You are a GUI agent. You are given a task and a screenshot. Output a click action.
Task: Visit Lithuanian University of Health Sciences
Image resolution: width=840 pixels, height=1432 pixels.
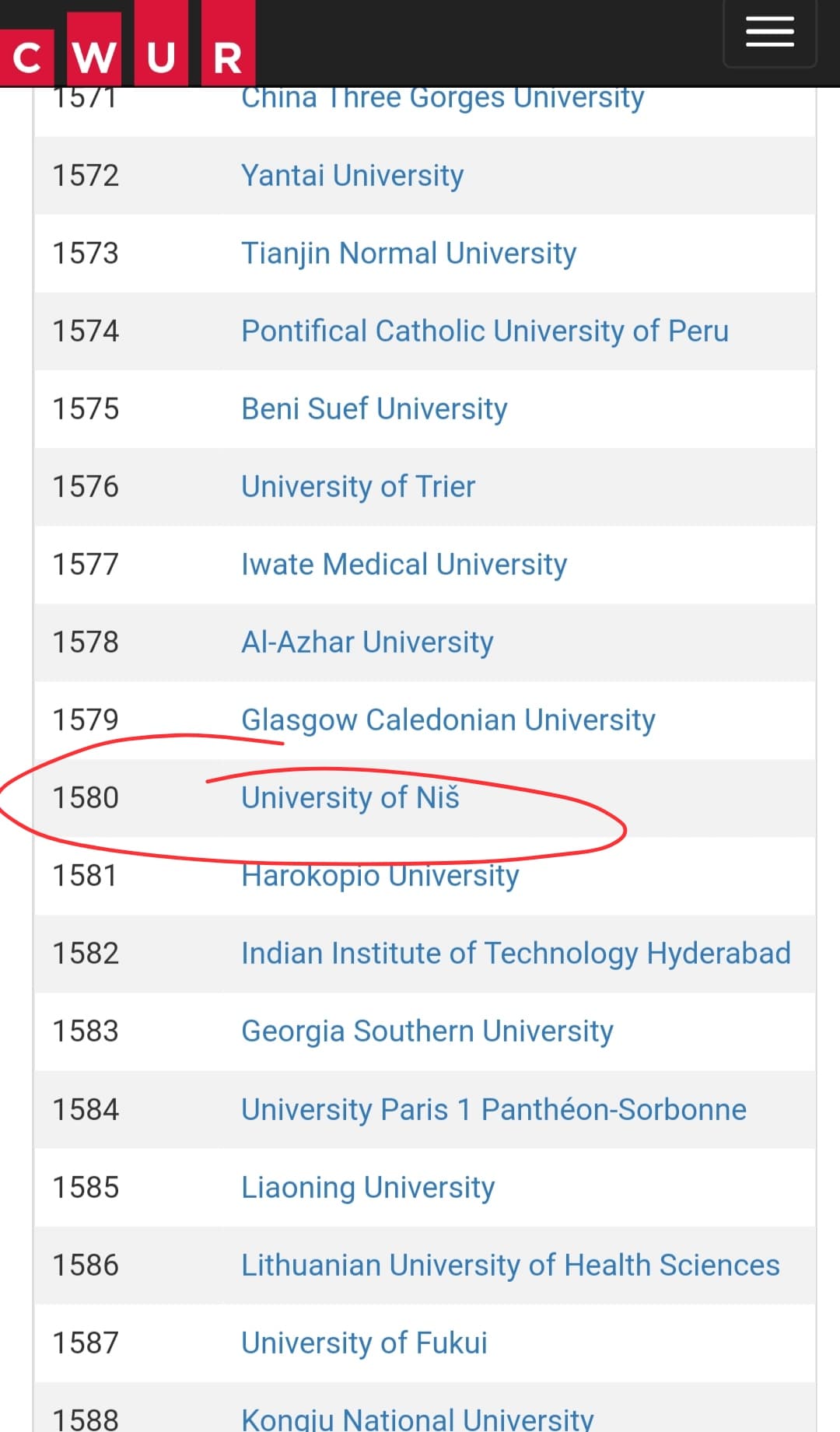pos(510,1266)
